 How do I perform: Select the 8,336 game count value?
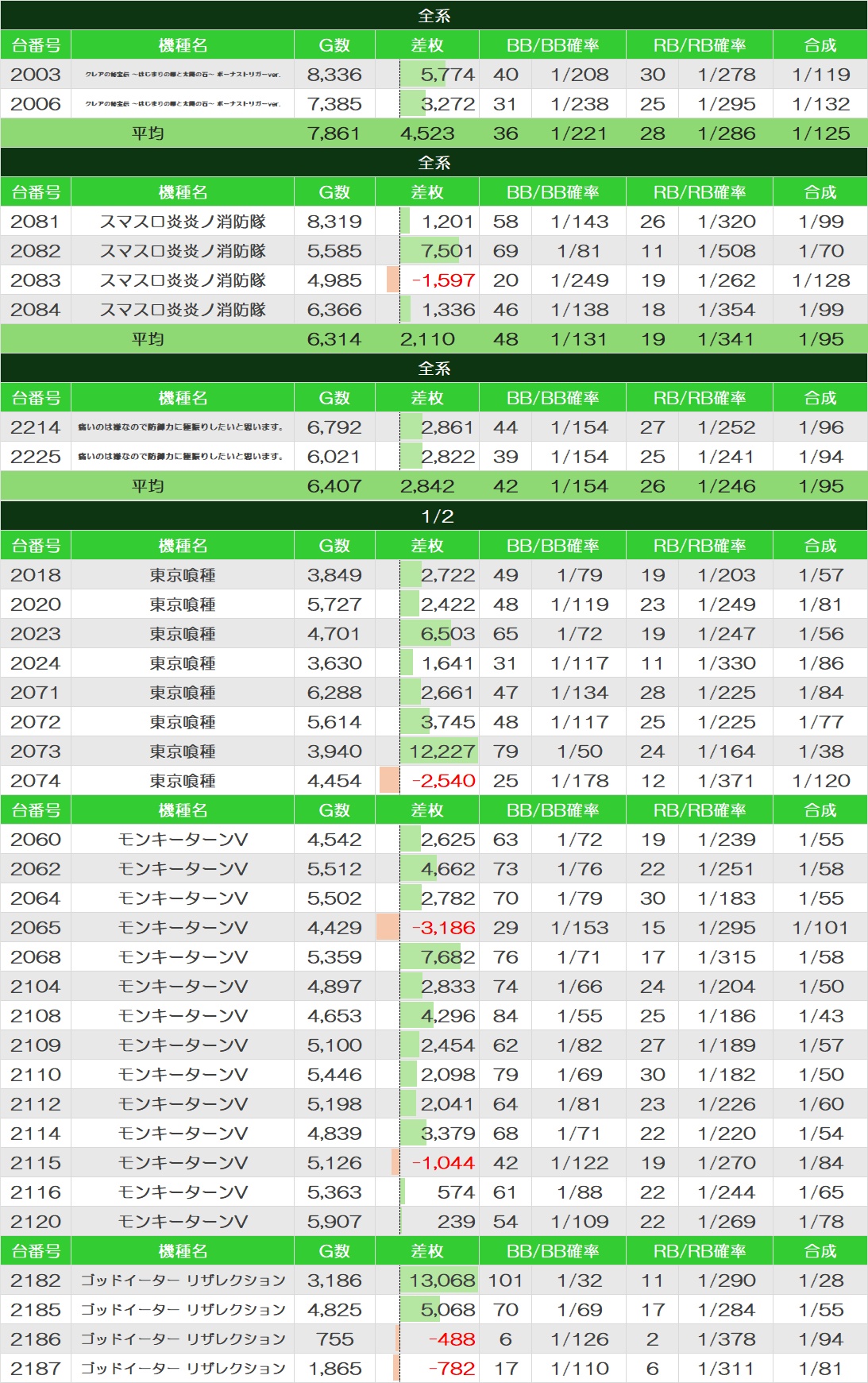coord(334,75)
